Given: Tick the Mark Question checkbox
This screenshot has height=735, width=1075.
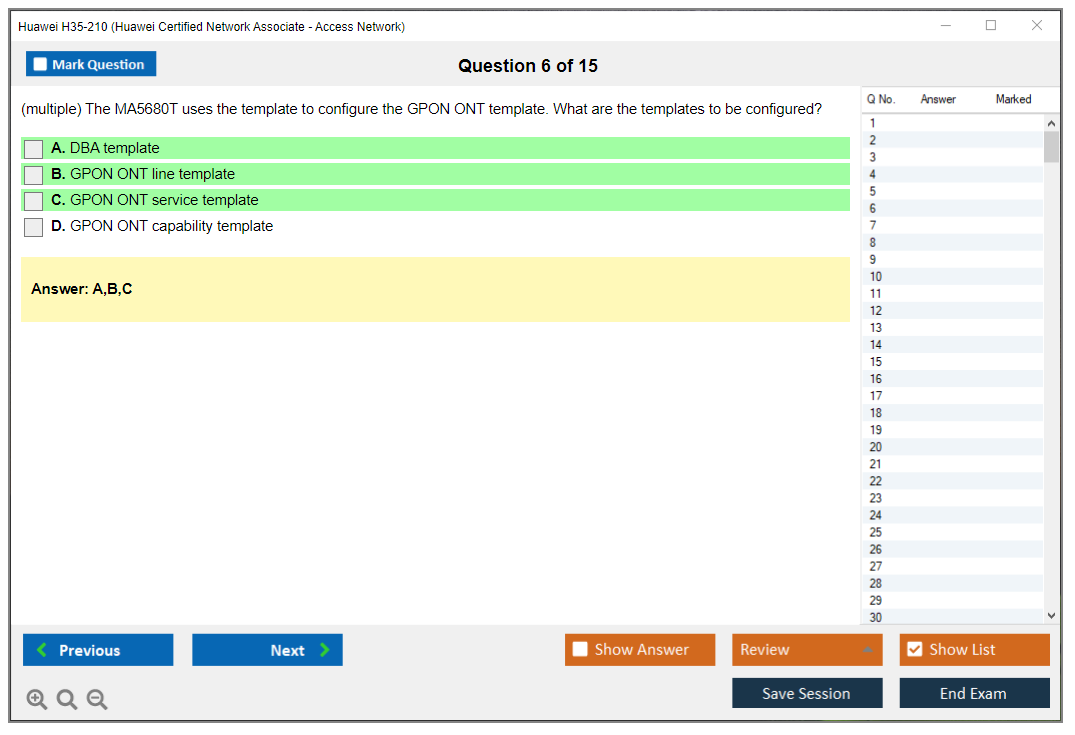Looking at the screenshot, I should [x=40, y=64].
